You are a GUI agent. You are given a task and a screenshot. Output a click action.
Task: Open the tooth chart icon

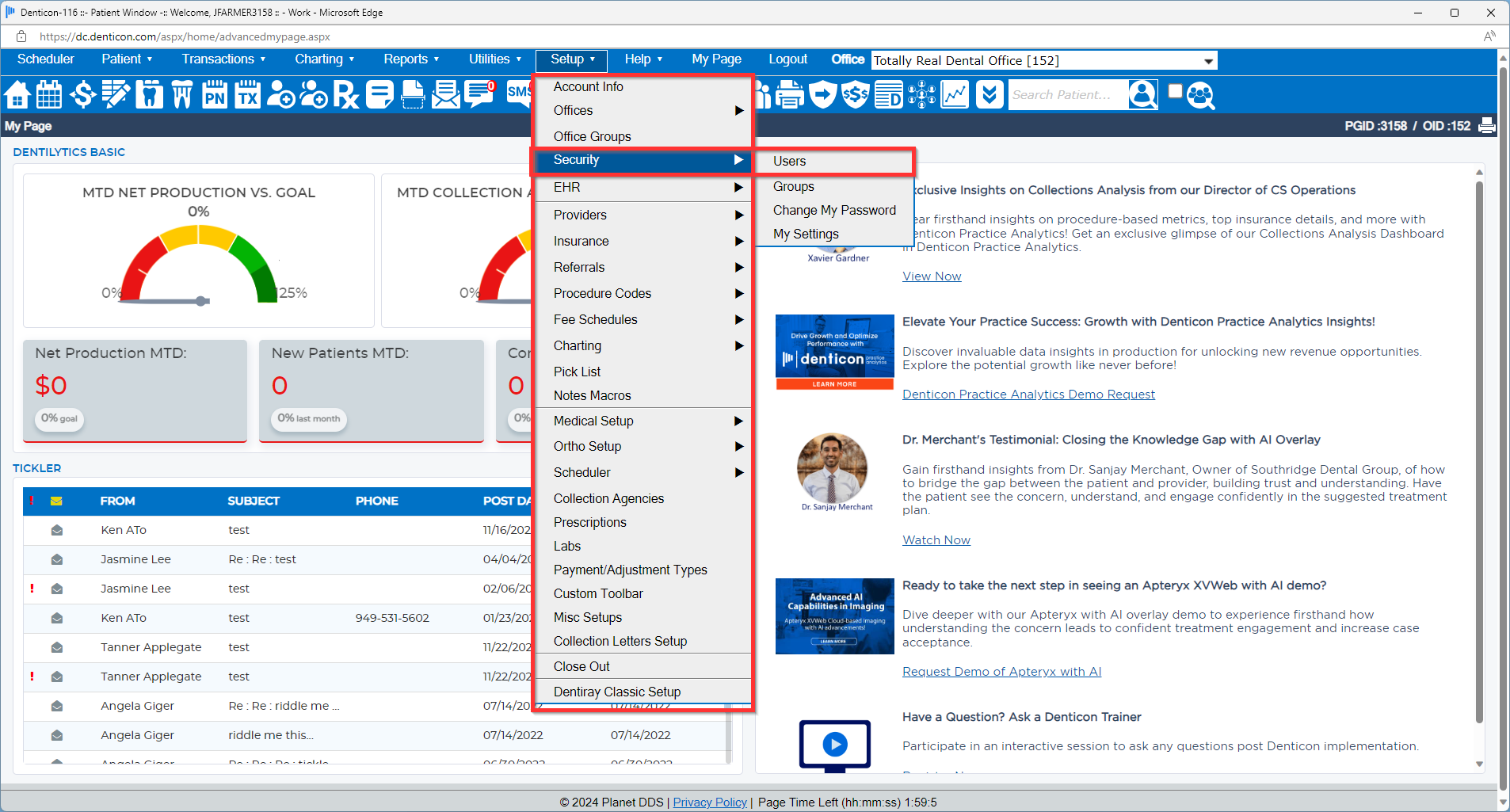point(149,95)
